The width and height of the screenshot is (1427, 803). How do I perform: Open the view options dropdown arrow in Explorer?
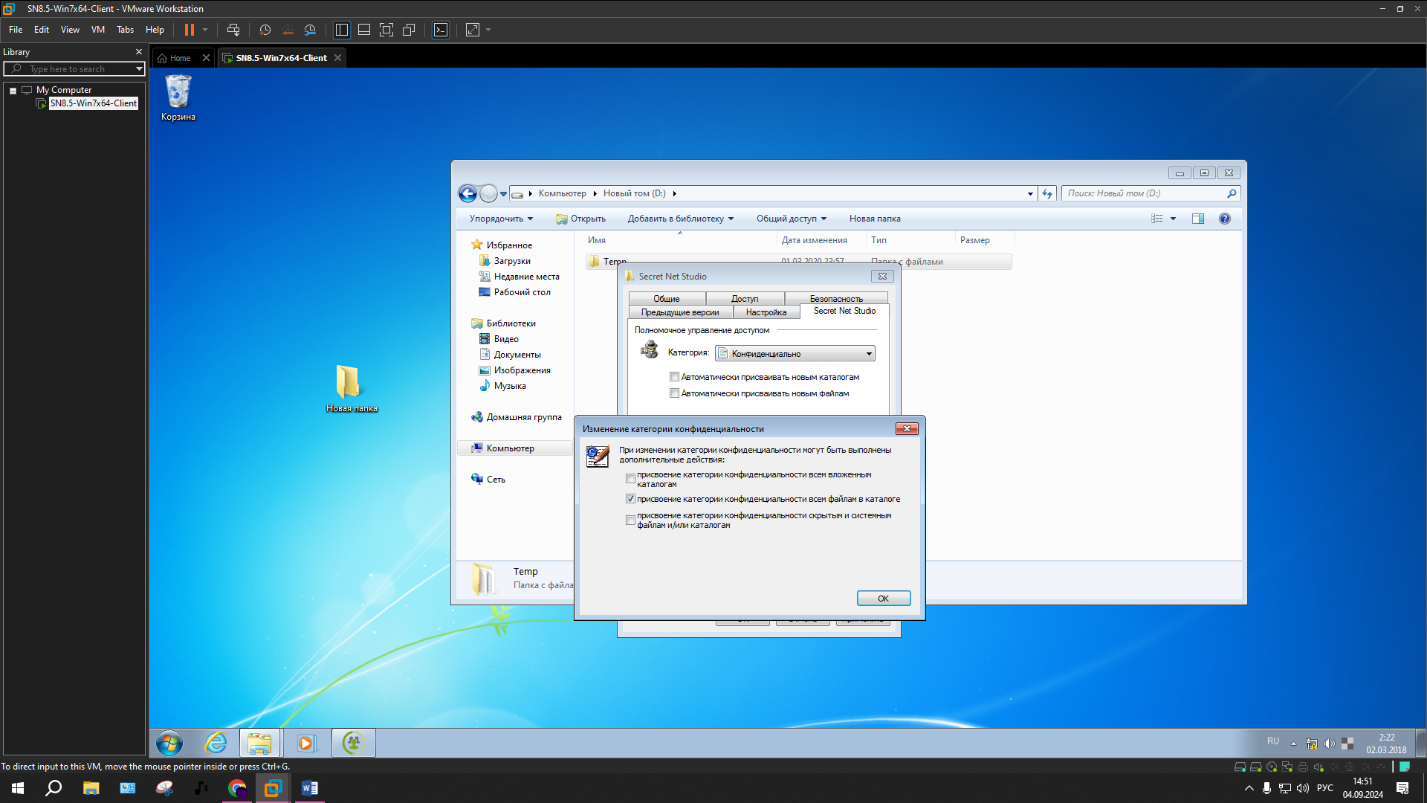pos(1173,218)
